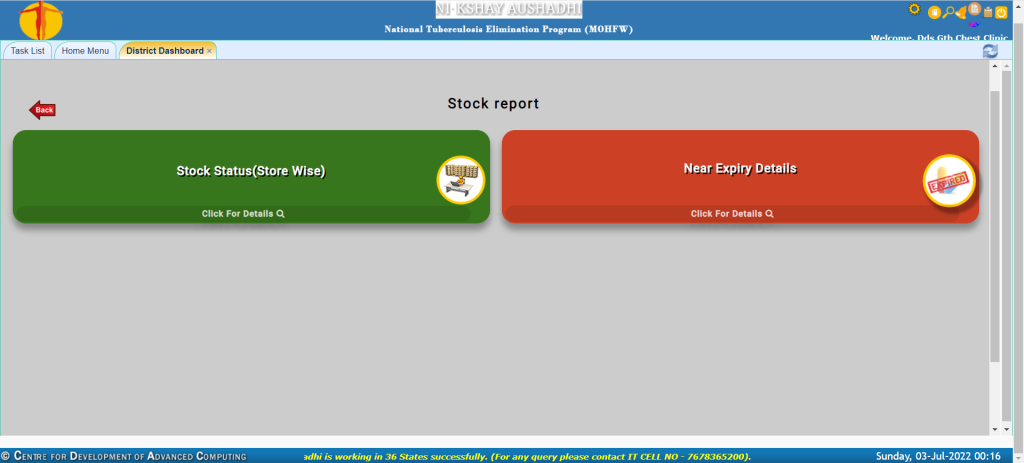View notifications via the orange bell icon

[961, 12]
